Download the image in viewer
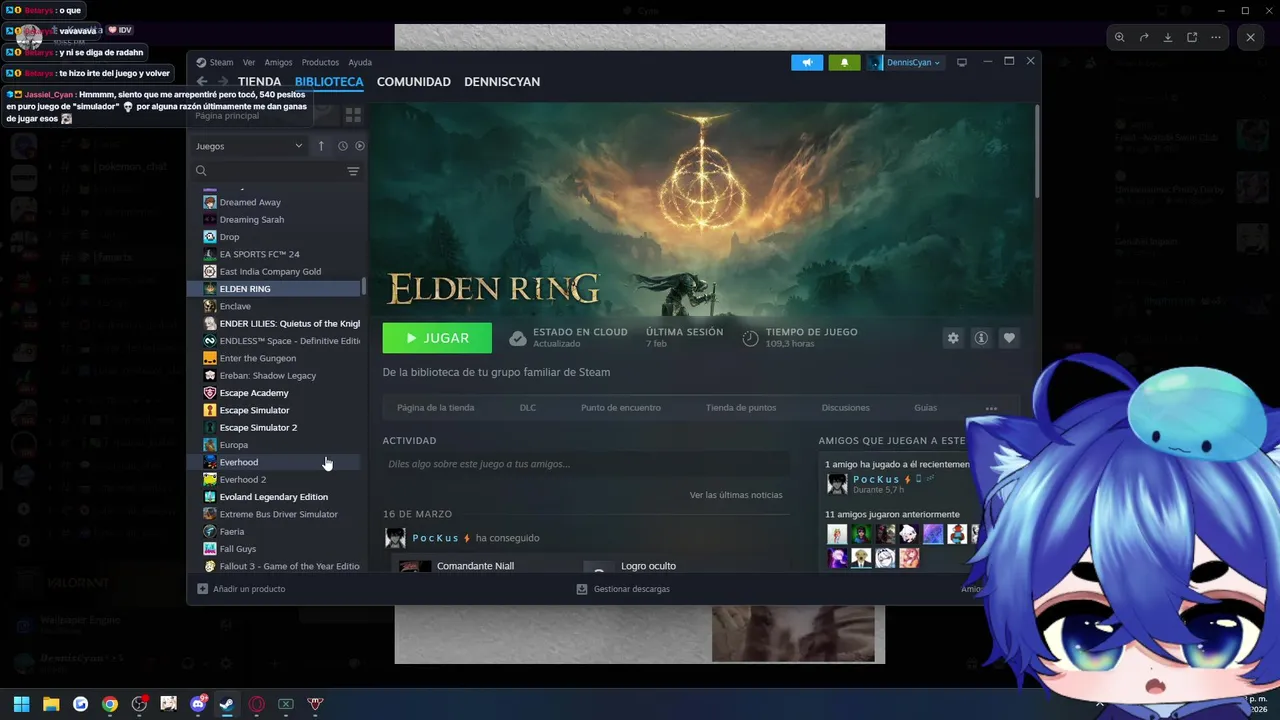The width and height of the screenshot is (1280, 720). click(x=1168, y=37)
